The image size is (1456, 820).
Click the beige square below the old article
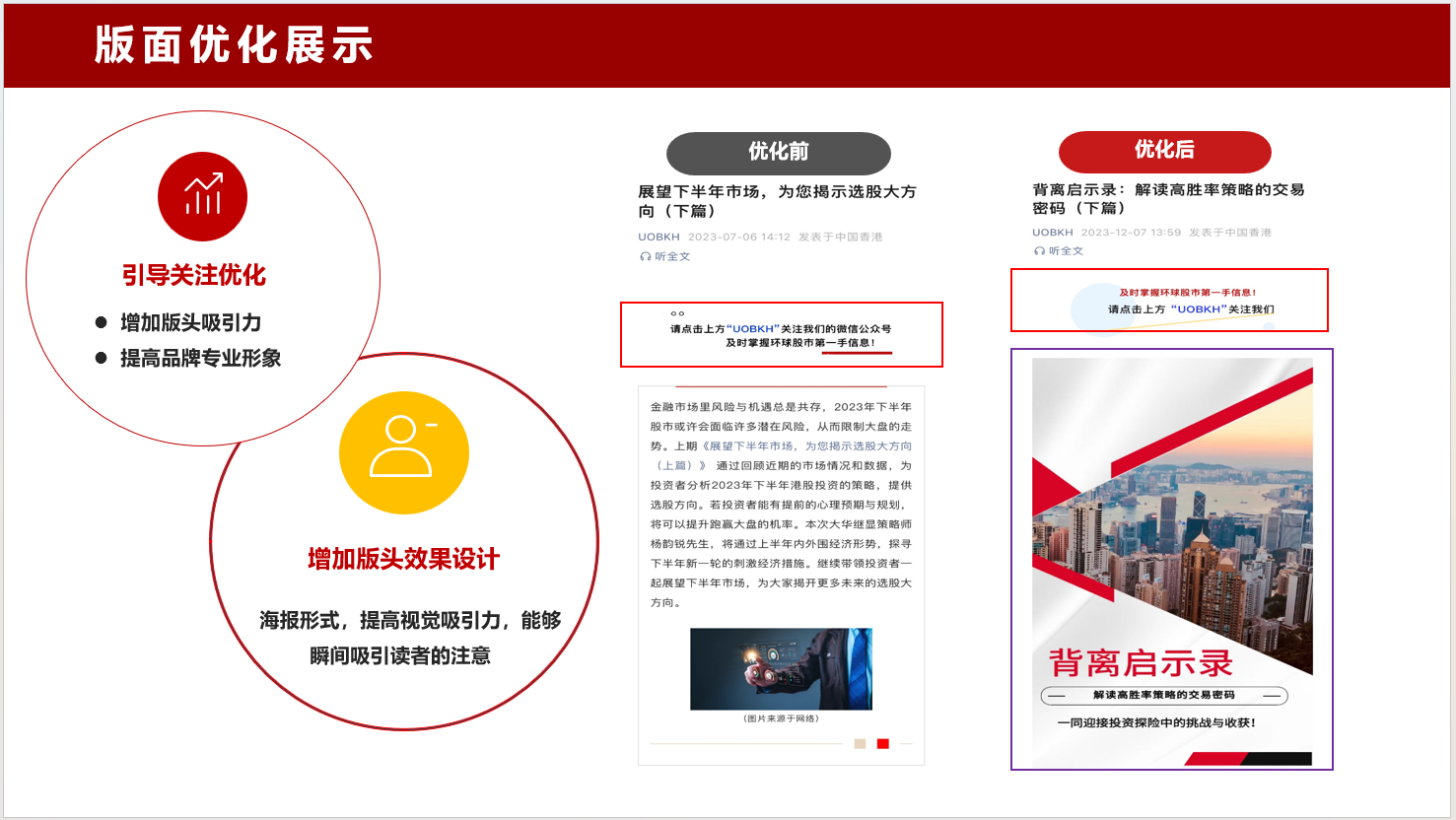pos(860,744)
